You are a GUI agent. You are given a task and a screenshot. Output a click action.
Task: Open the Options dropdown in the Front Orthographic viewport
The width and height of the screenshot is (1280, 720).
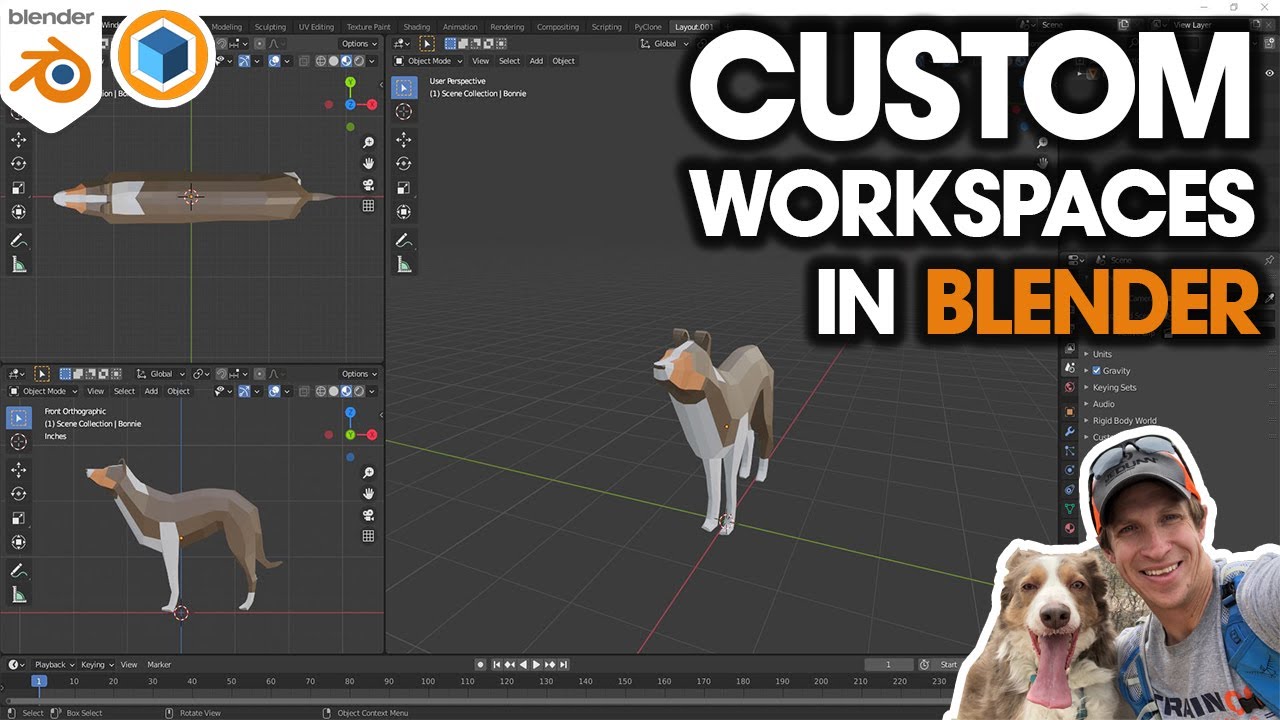359,374
